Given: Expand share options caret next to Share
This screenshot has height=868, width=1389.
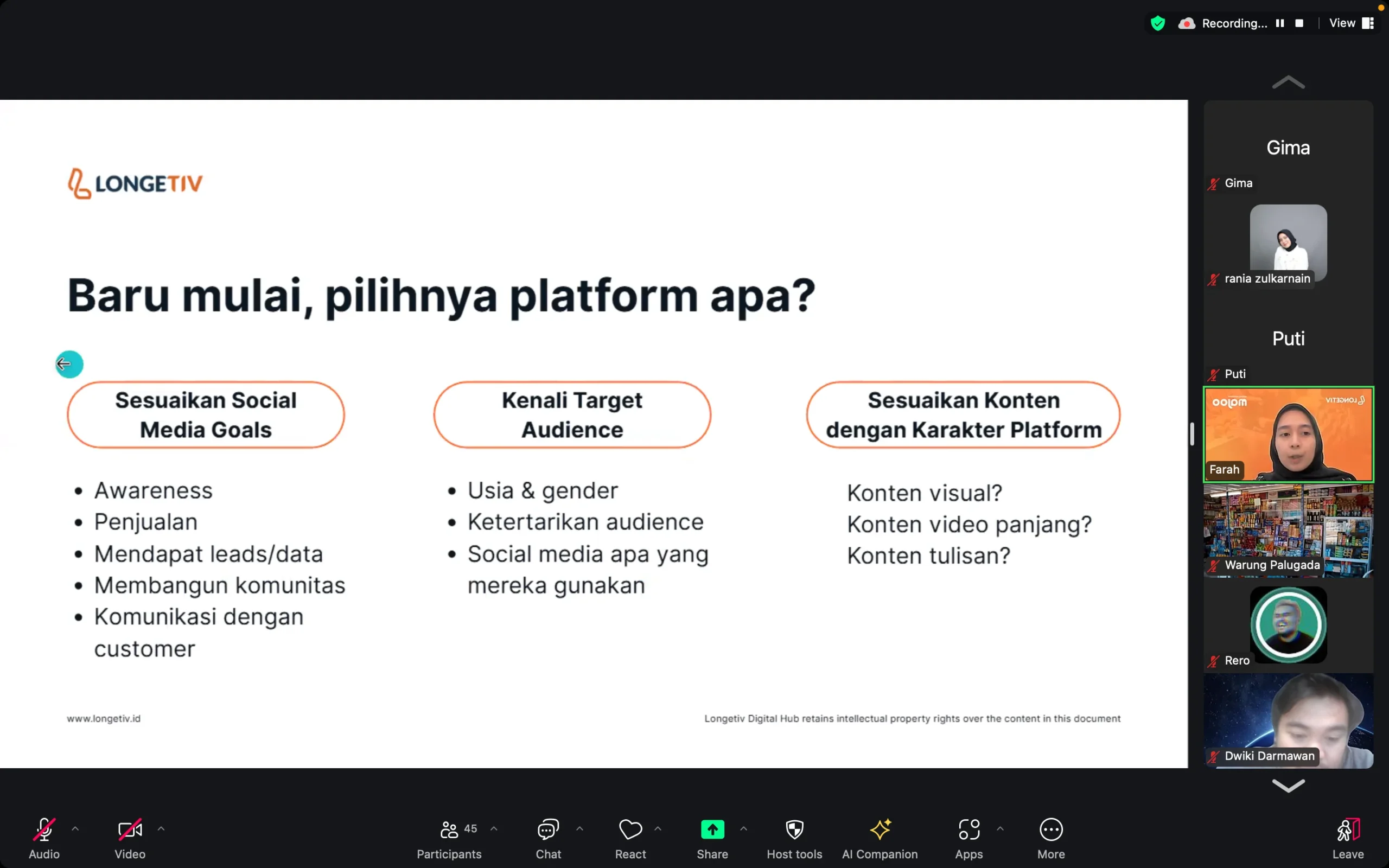Looking at the screenshot, I should pyautogui.click(x=744, y=828).
